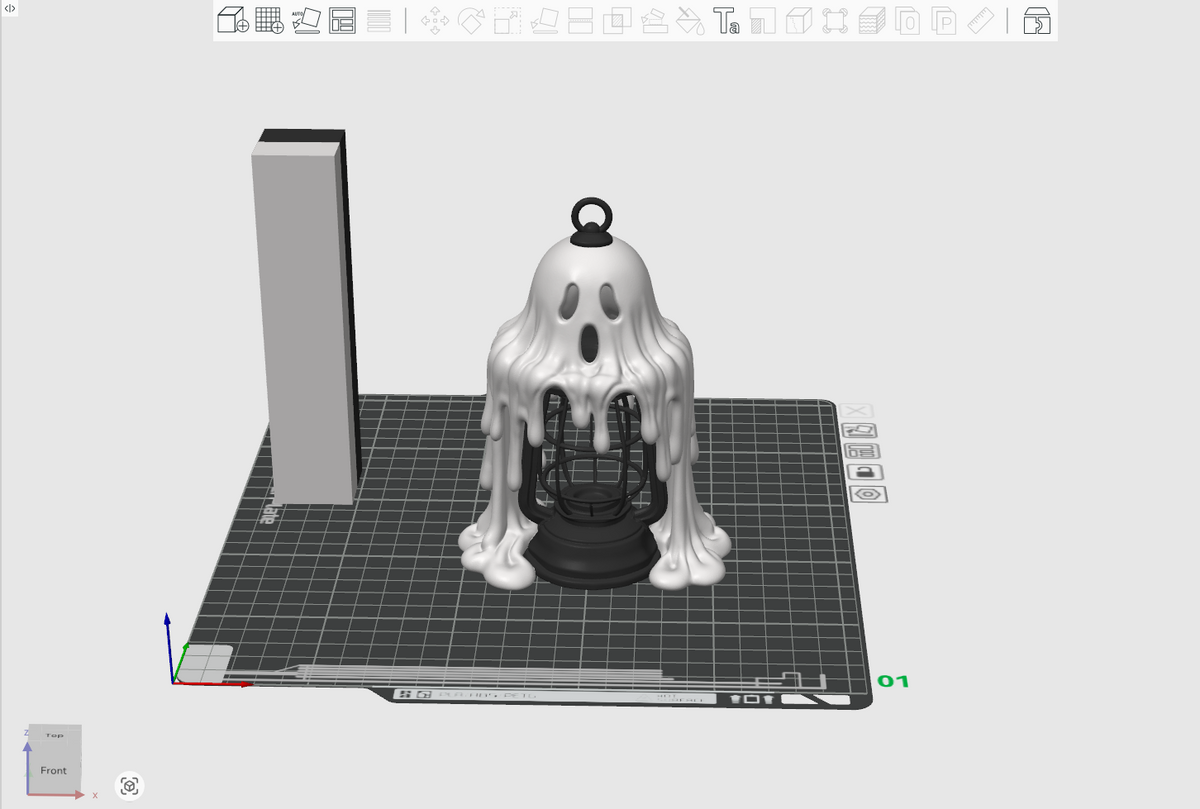The height and width of the screenshot is (809, 1200).
Task: Select the Lay on face tool
Action: [x=545, y=21]
